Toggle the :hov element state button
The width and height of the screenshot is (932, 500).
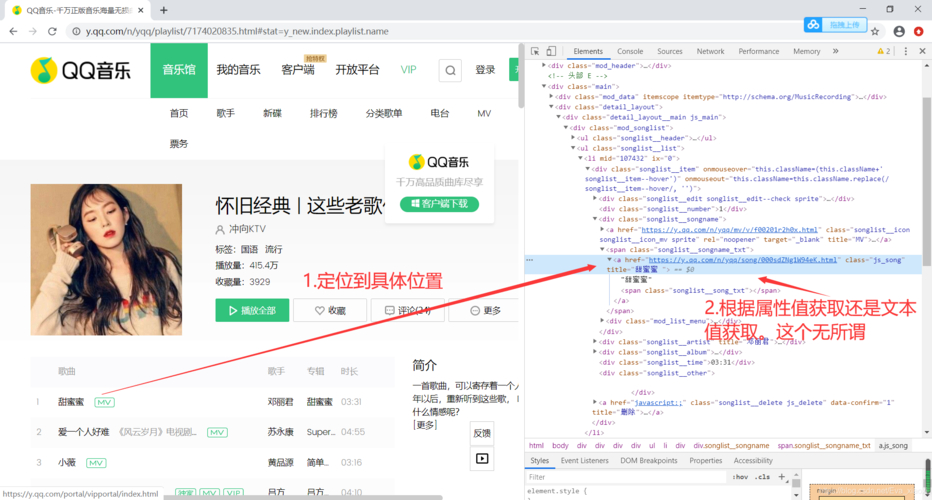click(x=740, y=477)
